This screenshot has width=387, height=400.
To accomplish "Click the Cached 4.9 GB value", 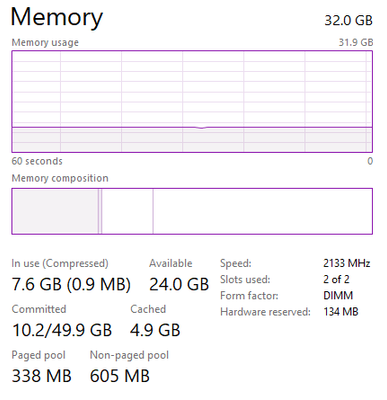I will [x=155, y=330].
